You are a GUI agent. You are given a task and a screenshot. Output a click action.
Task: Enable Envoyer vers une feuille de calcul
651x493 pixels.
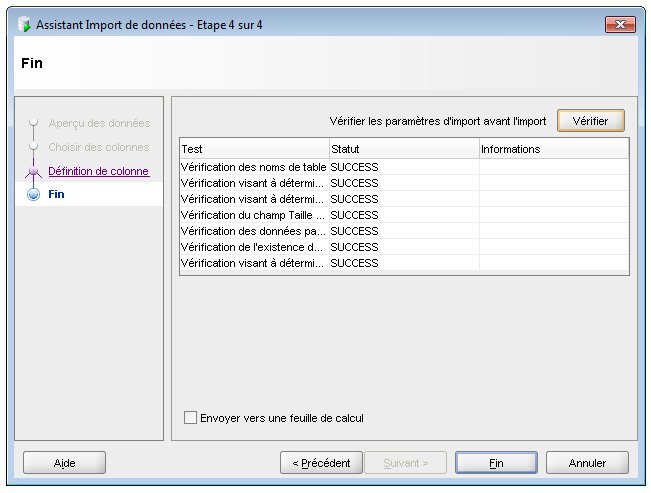(191, 418)
